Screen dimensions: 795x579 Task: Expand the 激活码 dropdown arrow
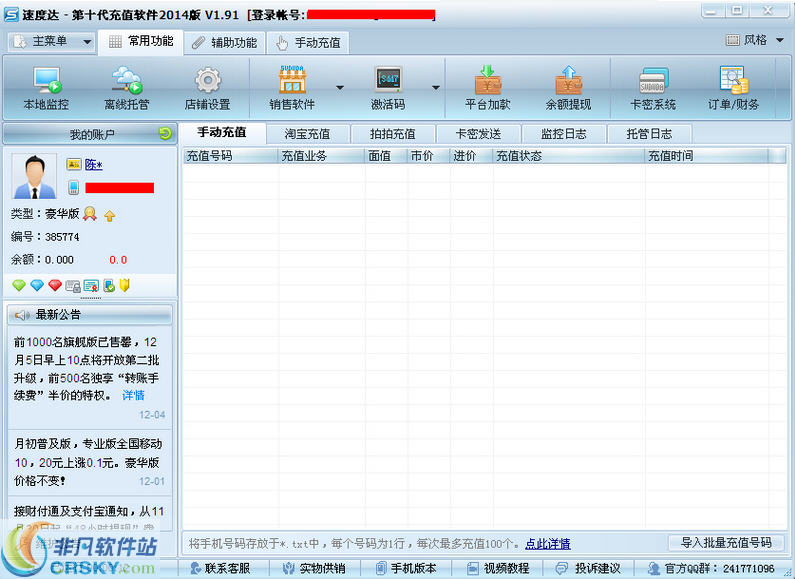coord(436,88)
